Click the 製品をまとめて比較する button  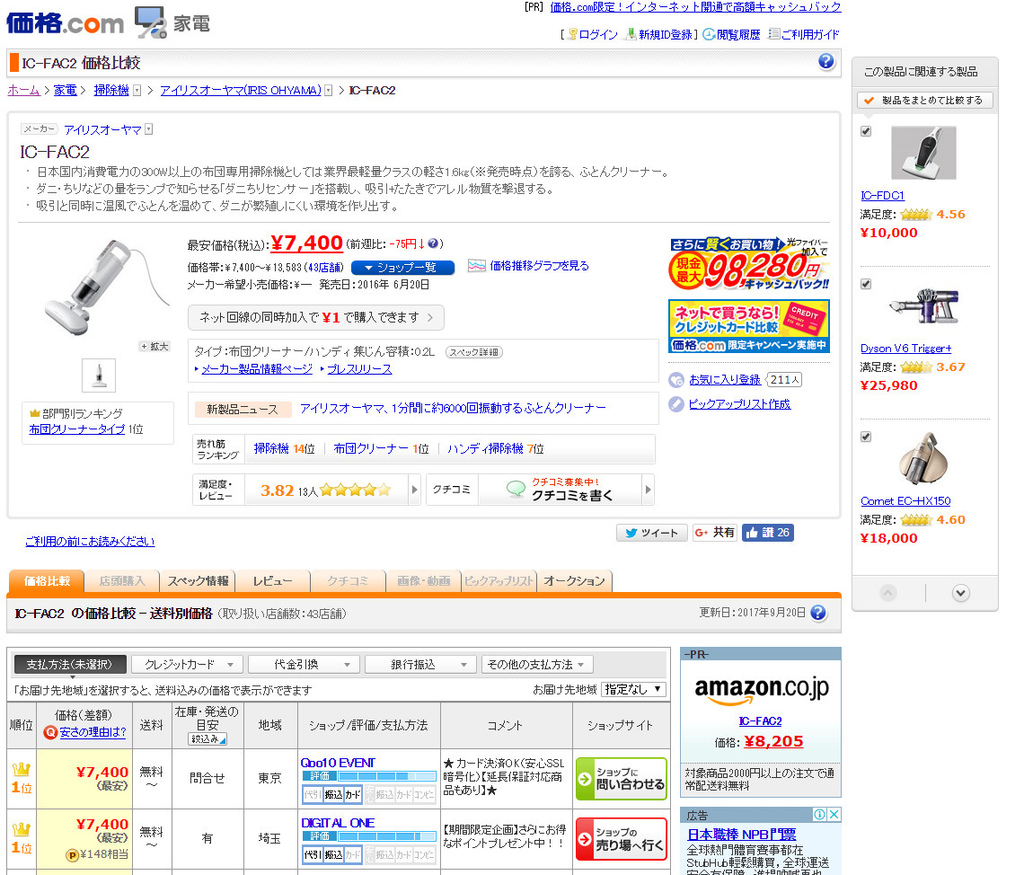coord(925,101)
